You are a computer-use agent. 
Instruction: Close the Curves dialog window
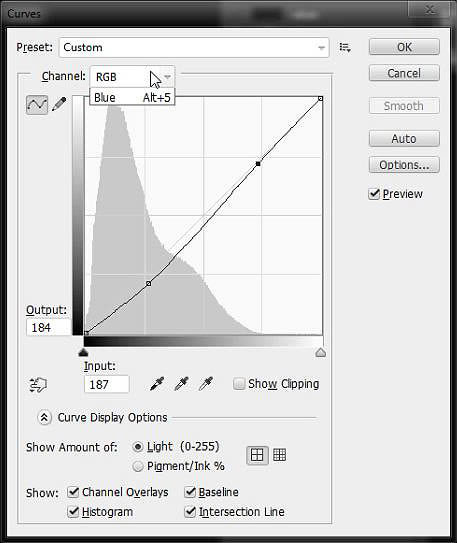[x=430, y=9]
